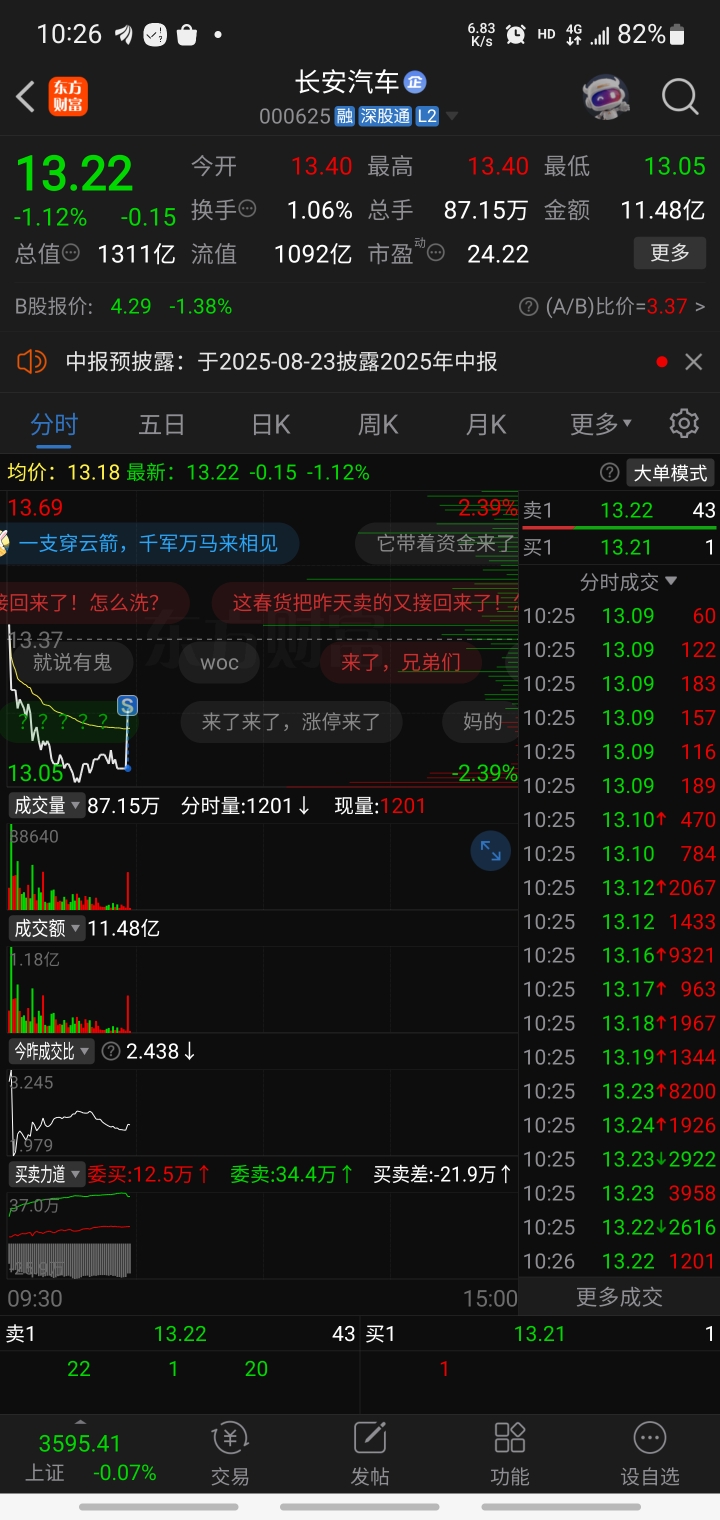Open 更多成交 link
The width and height of the screenshot is (720, 1520).
[x=619, y=1297]
